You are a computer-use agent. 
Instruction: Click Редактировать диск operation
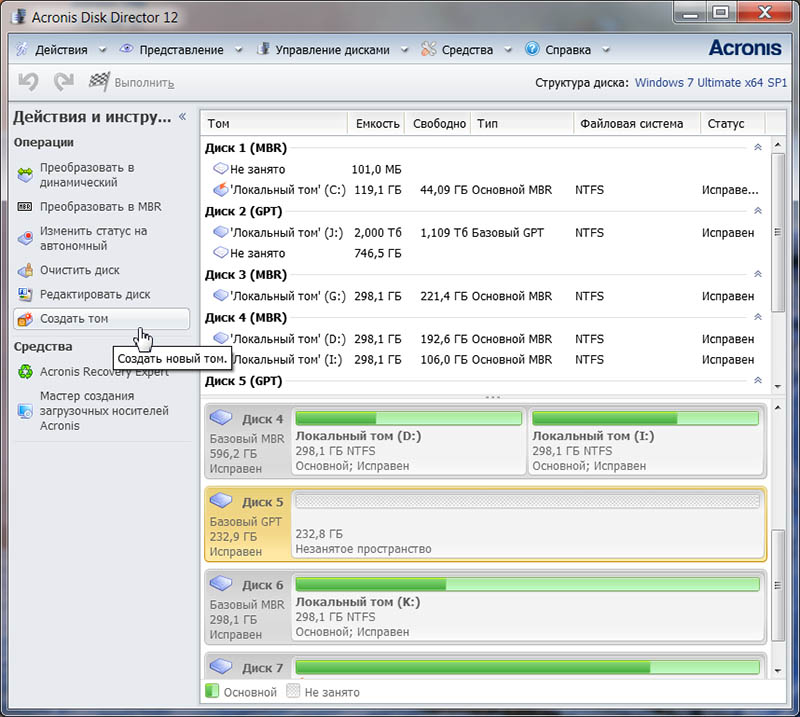[95, 294]
